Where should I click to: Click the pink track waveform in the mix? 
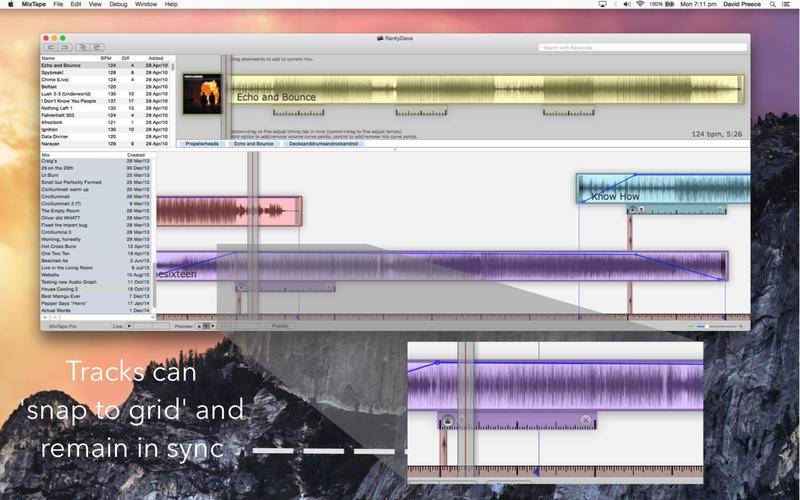pyautogui.click(x=229, y=211)
